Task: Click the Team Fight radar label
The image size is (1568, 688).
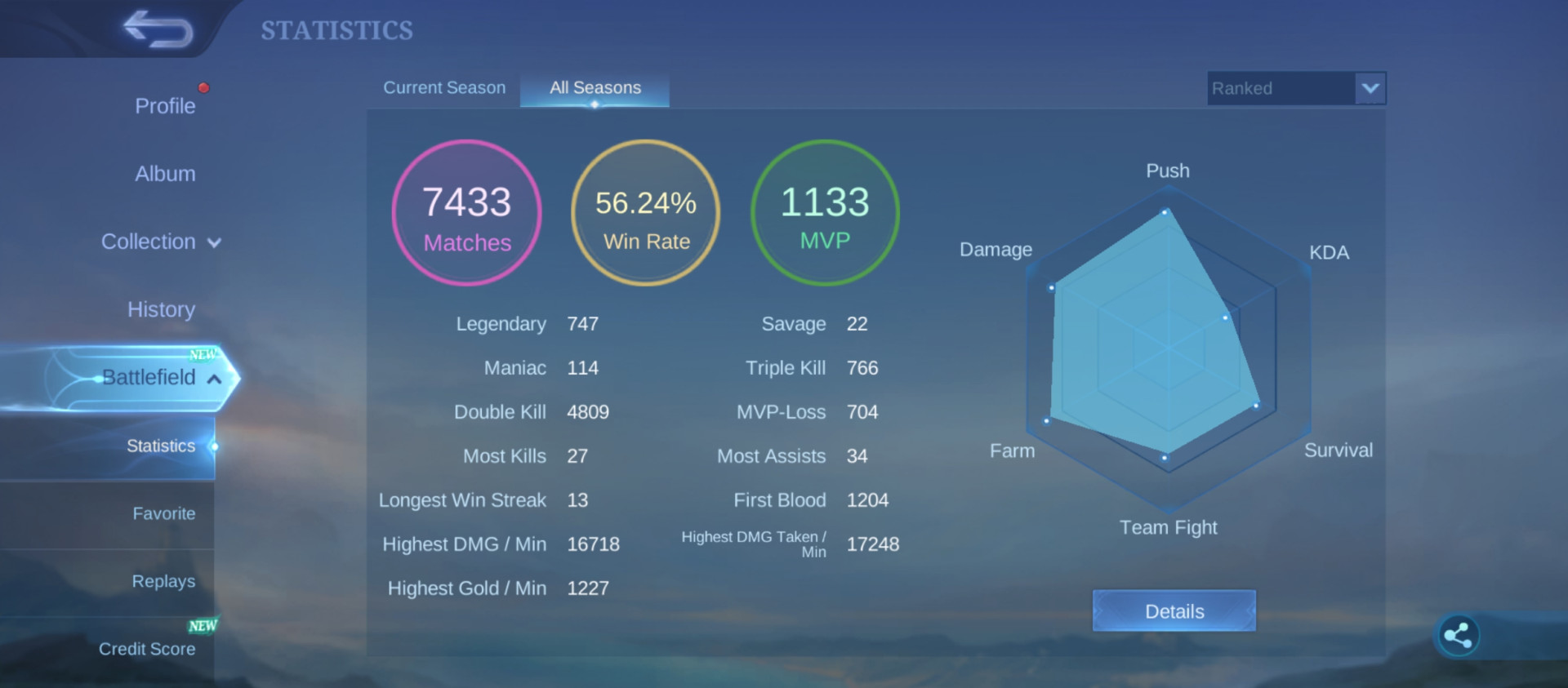Action: coord(1168,527)
